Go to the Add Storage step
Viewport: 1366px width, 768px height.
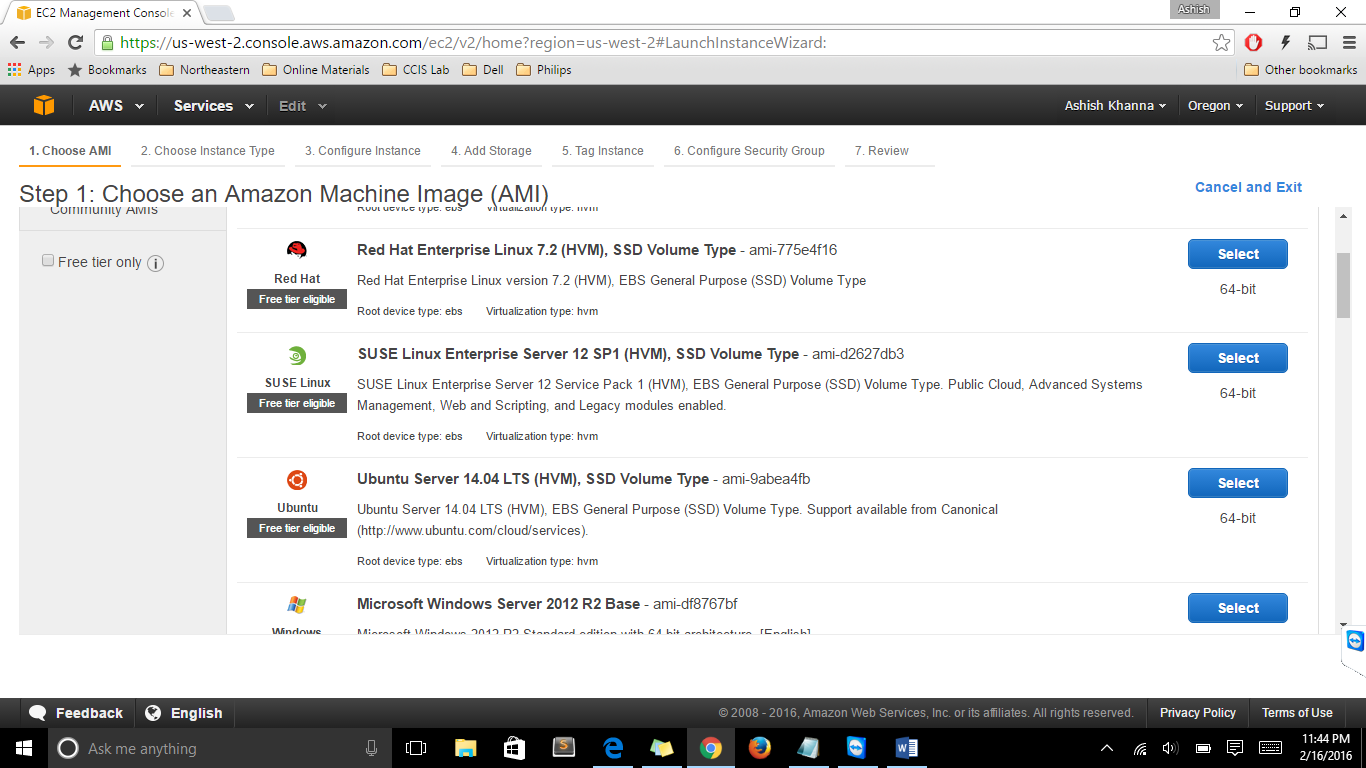(x=491, y=151)
